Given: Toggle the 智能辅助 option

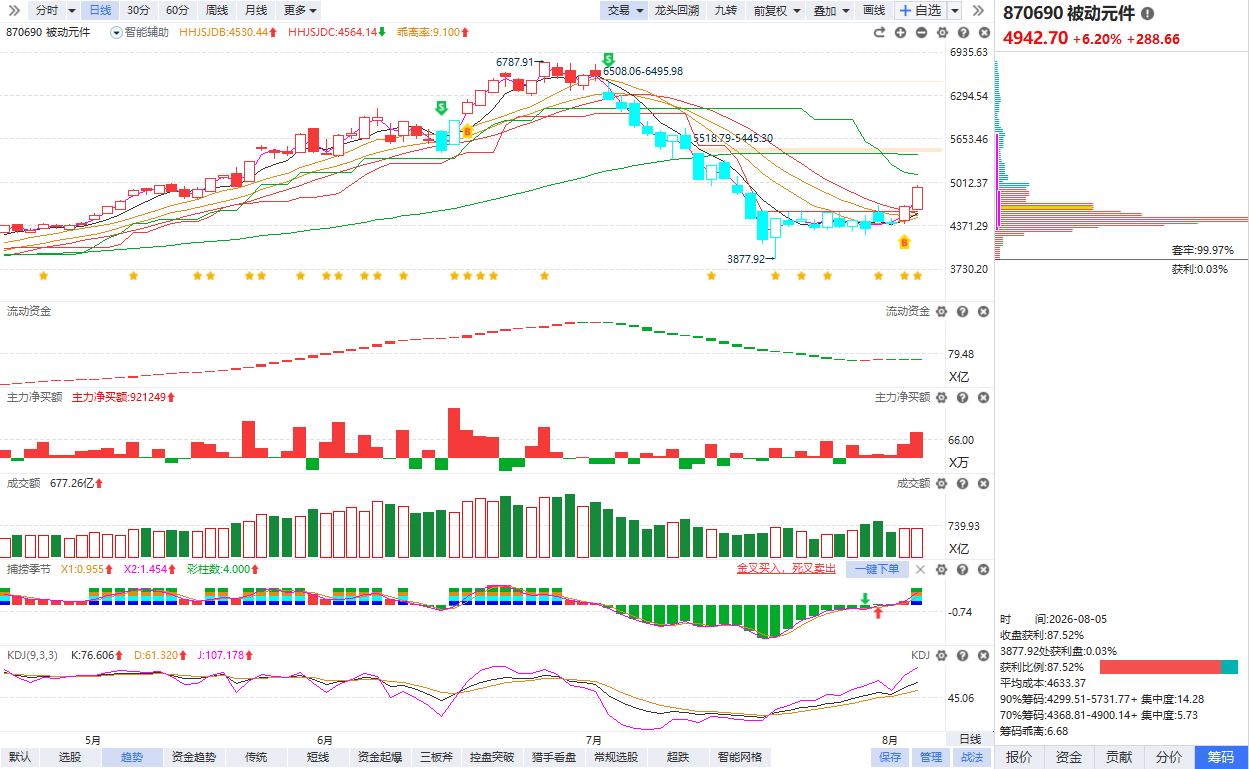Looking at the screenshot, I should click(x=139, y=32).
